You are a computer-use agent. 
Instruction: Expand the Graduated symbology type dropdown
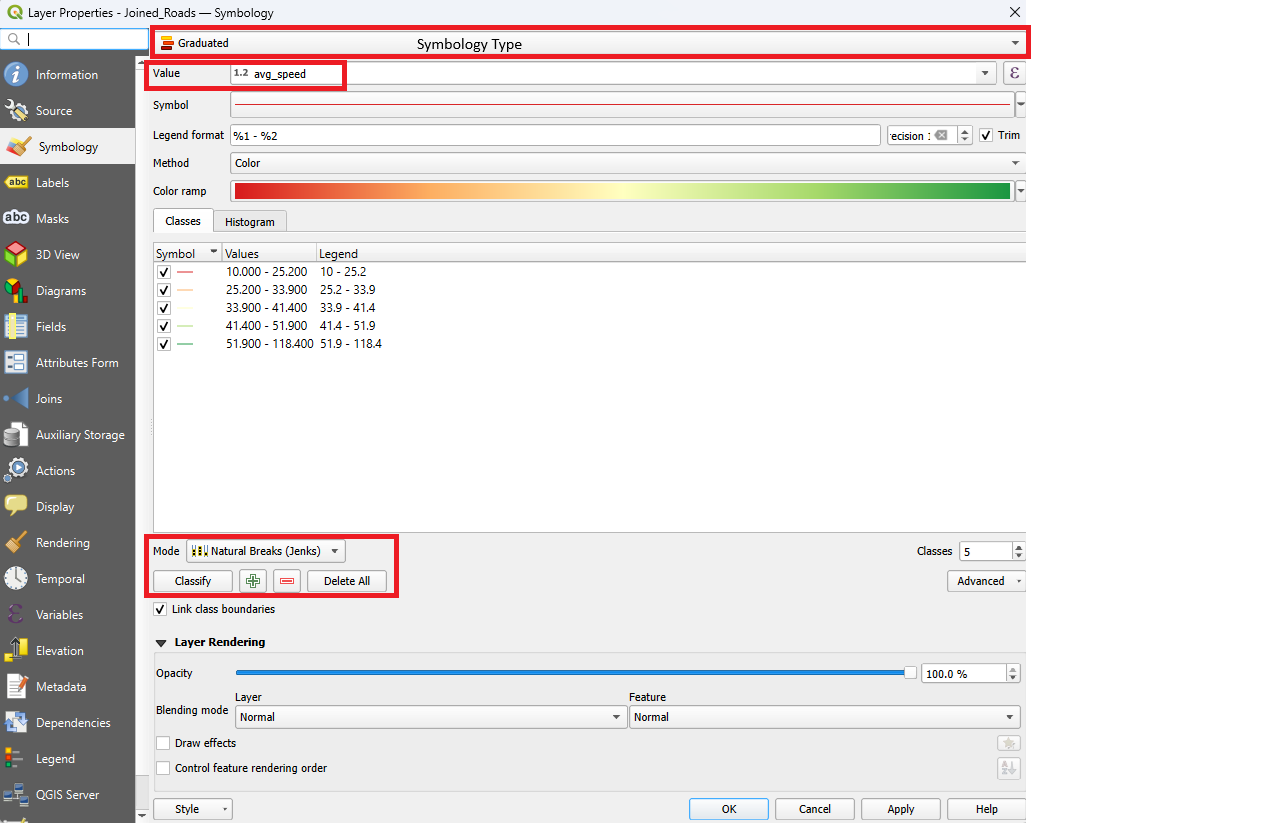590,43
